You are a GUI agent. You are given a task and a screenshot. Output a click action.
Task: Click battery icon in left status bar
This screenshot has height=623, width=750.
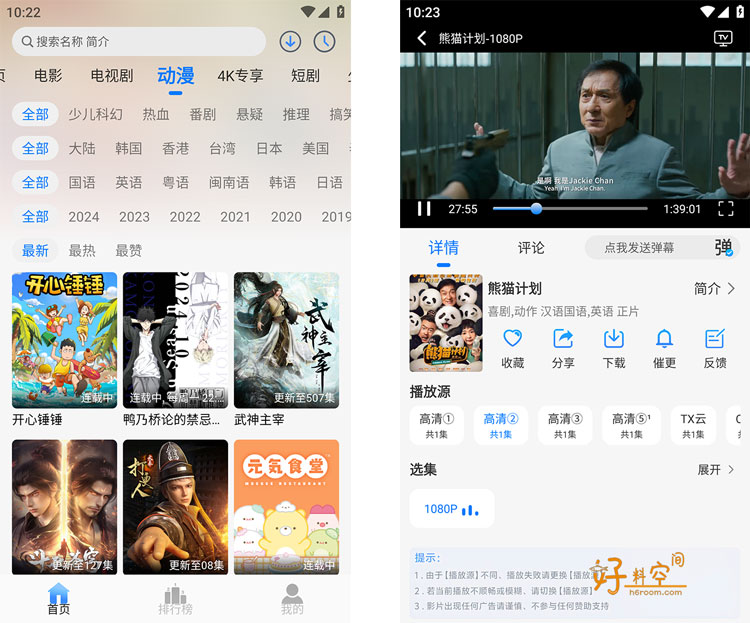[x=340, y=11]
